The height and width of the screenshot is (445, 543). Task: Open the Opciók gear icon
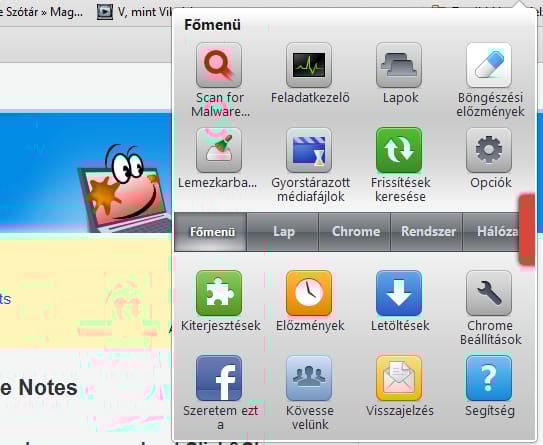pos(489,150)
